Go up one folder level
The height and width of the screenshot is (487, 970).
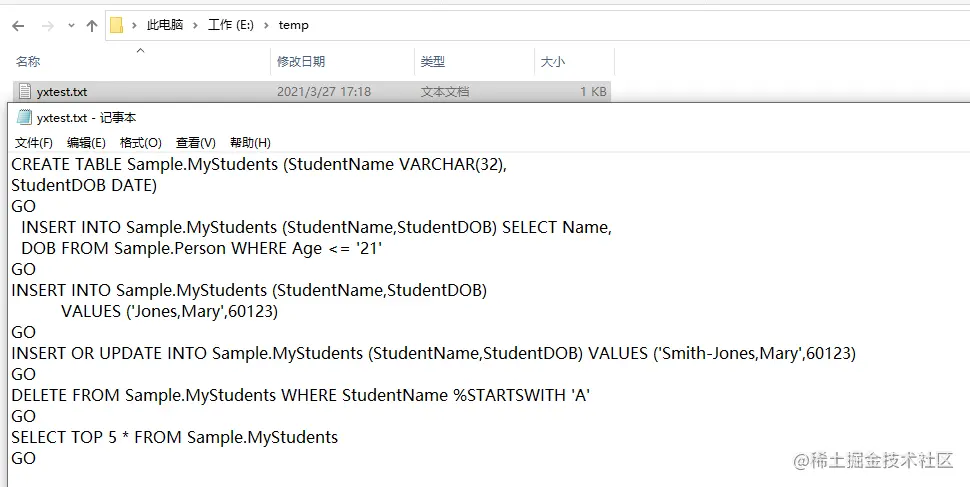[92, 25]
